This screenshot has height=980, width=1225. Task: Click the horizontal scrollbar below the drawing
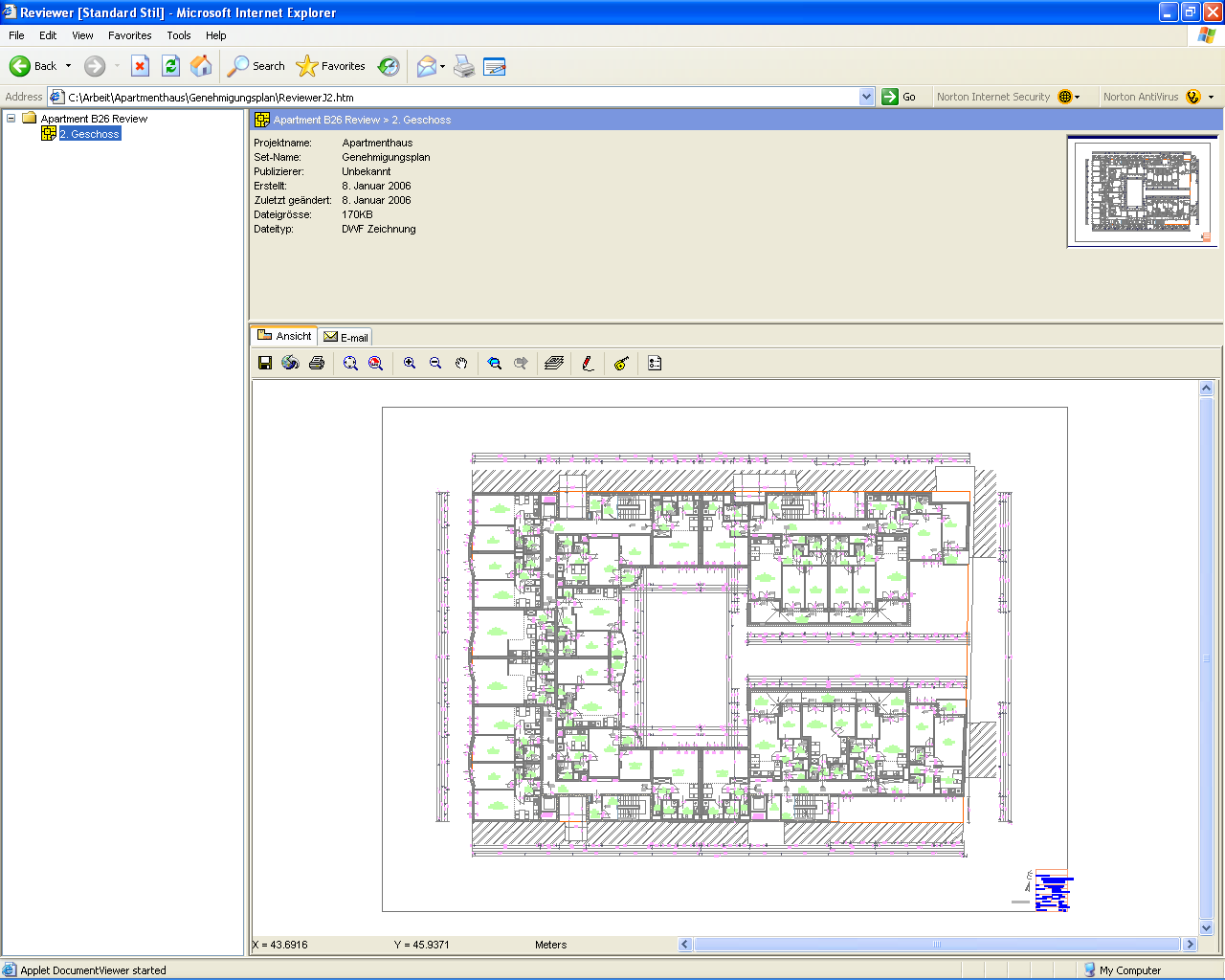[936, 945]
